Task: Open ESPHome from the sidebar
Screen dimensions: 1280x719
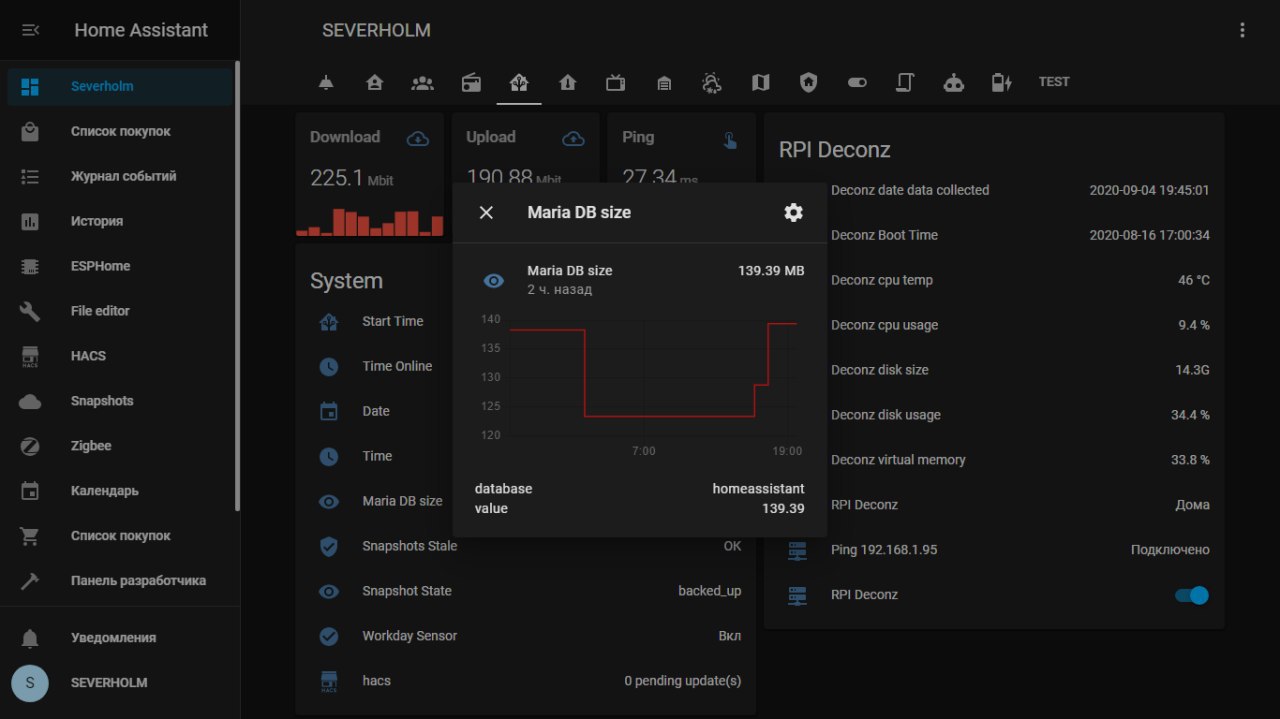Action: (120, 266)
